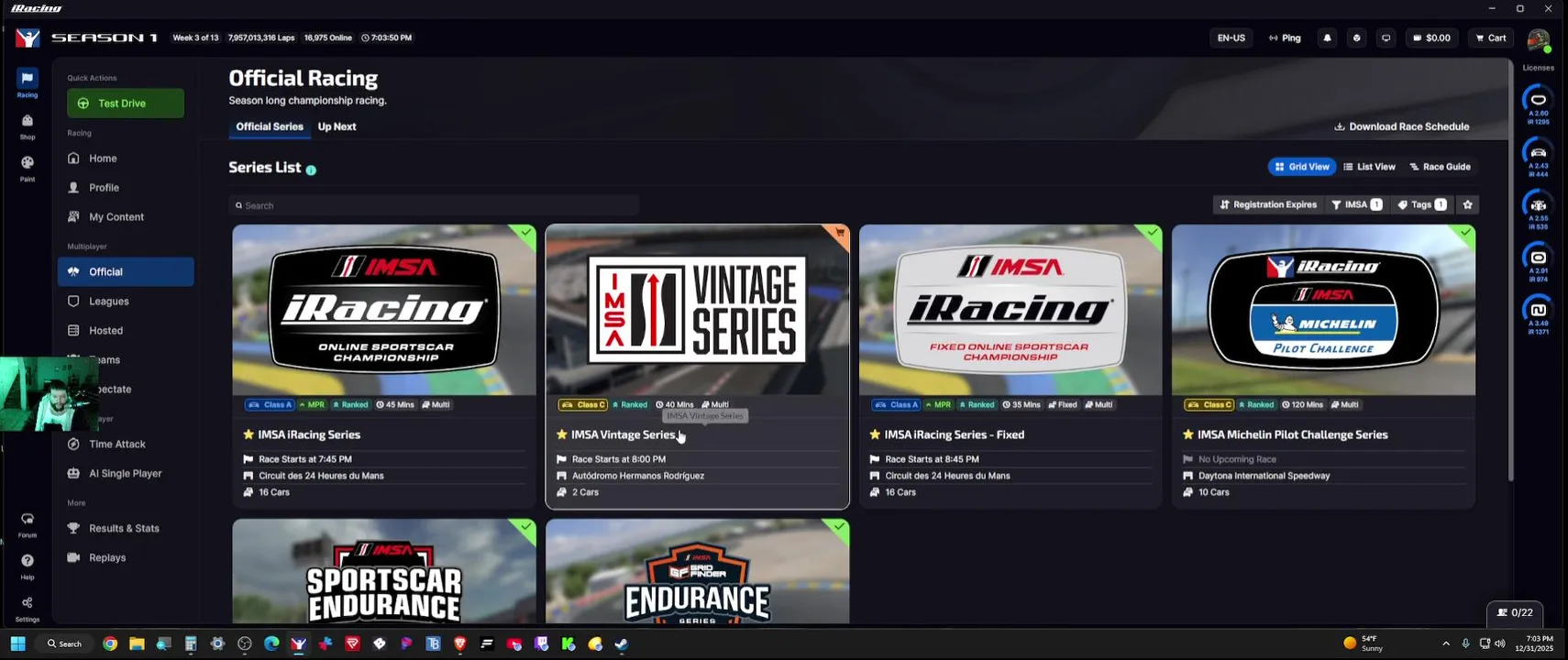Open Results & Stats in the sidebar
The height and width of the screenshot is (660, 1568).
(126, 529)
